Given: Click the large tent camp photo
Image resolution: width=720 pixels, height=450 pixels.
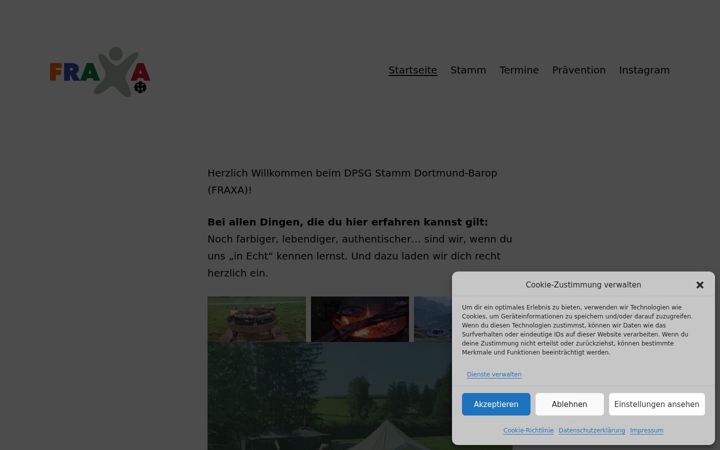Looking at the screenshot, I should point(330,396).
